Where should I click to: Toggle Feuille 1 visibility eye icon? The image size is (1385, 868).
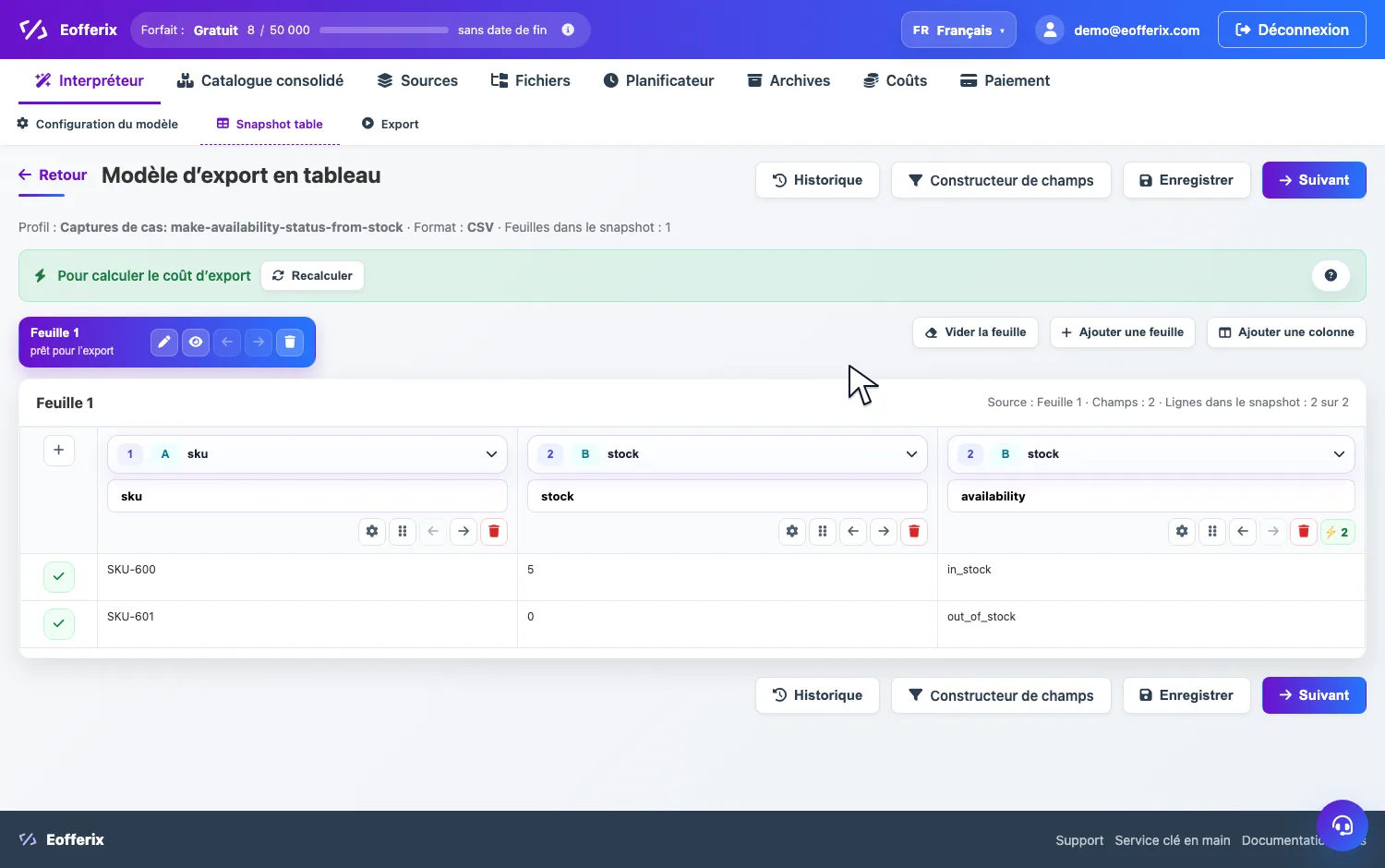pos(196,342)
